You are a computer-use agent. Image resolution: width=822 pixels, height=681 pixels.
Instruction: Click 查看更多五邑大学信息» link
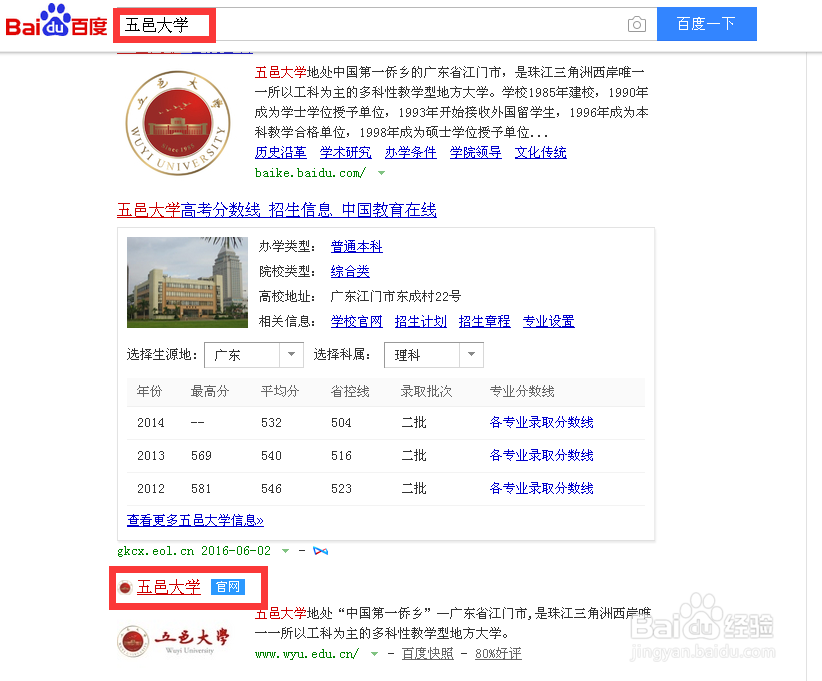click(195, 521)
